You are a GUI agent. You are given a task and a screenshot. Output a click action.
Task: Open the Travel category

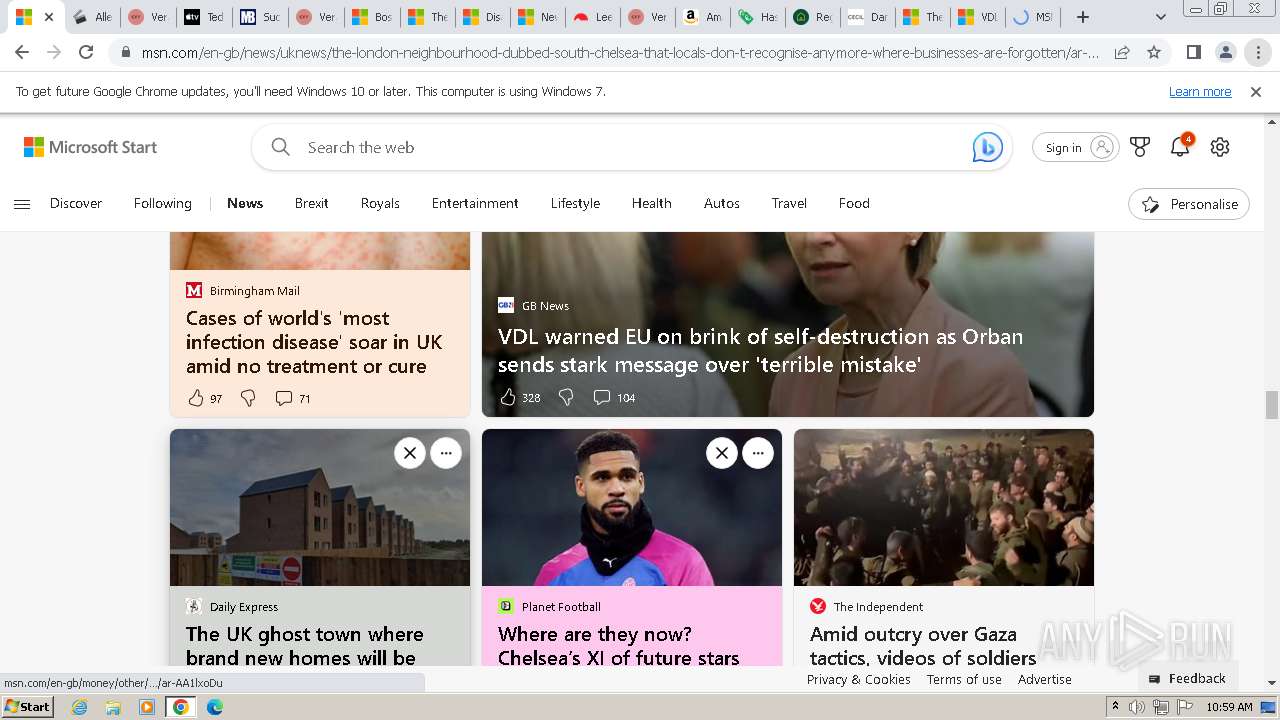[789, 203]
